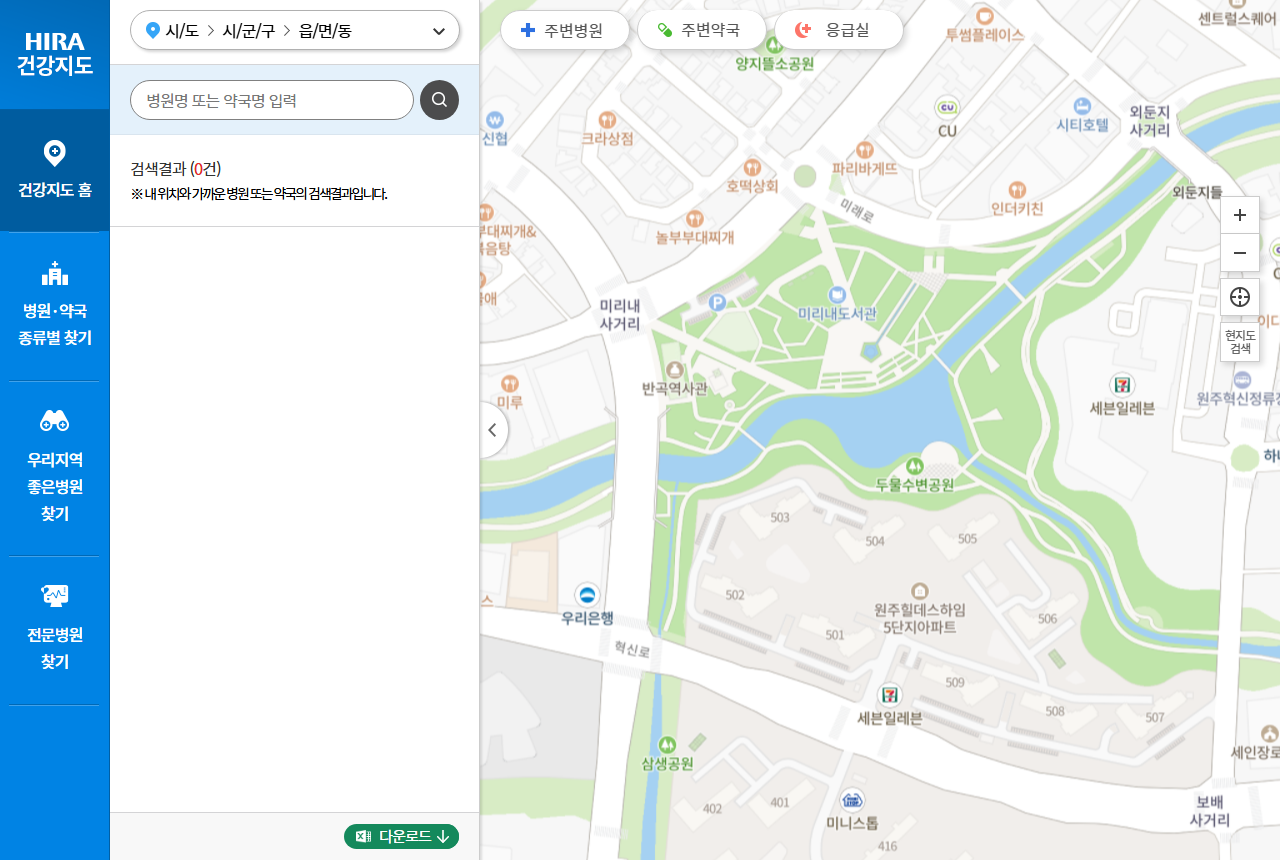
Task: Click the 파리바게뜨 bakery marker
Action: tap(864, 149)
